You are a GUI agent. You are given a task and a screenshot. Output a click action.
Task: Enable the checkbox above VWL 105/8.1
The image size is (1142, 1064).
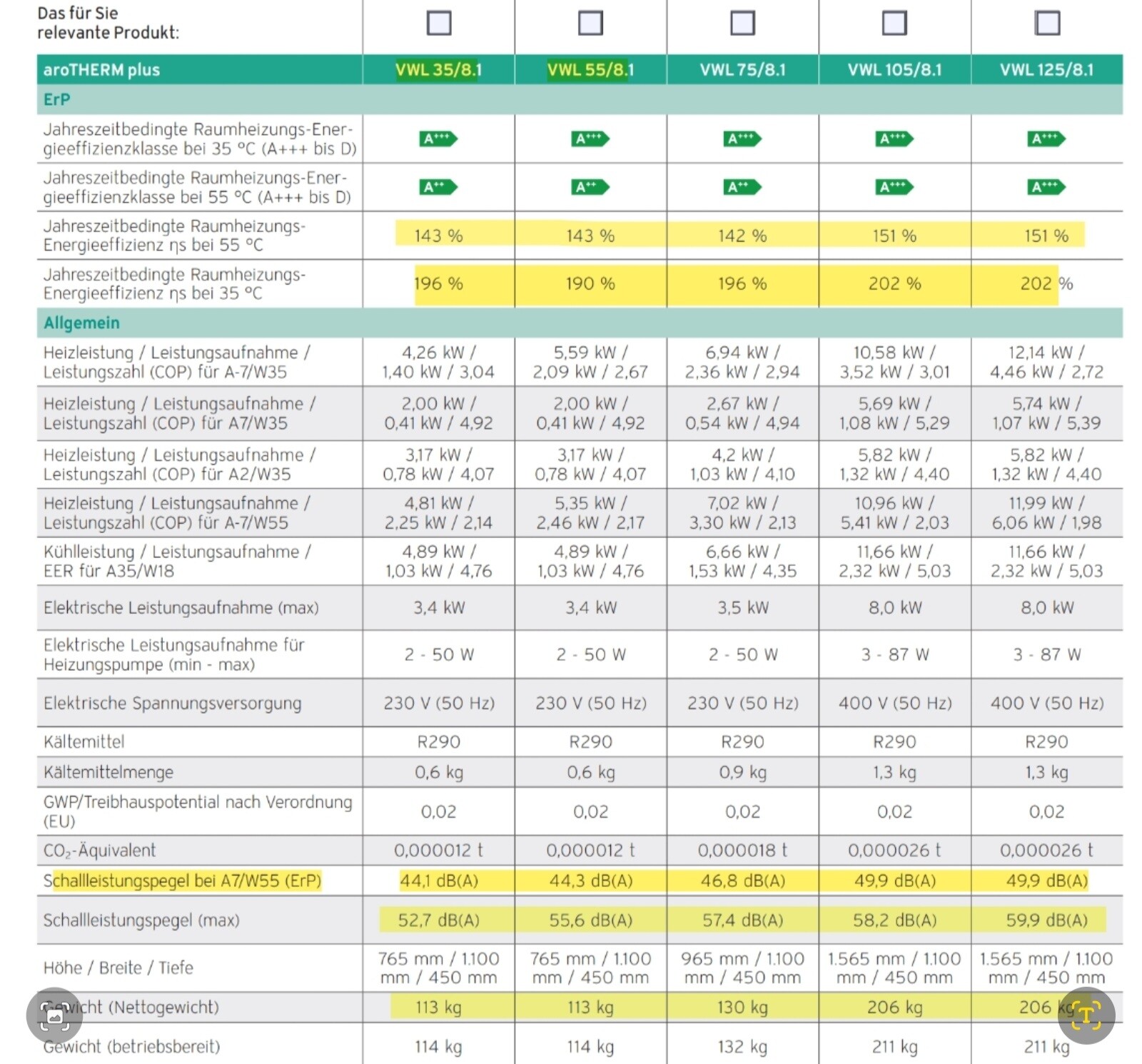[x=894, y=23]
